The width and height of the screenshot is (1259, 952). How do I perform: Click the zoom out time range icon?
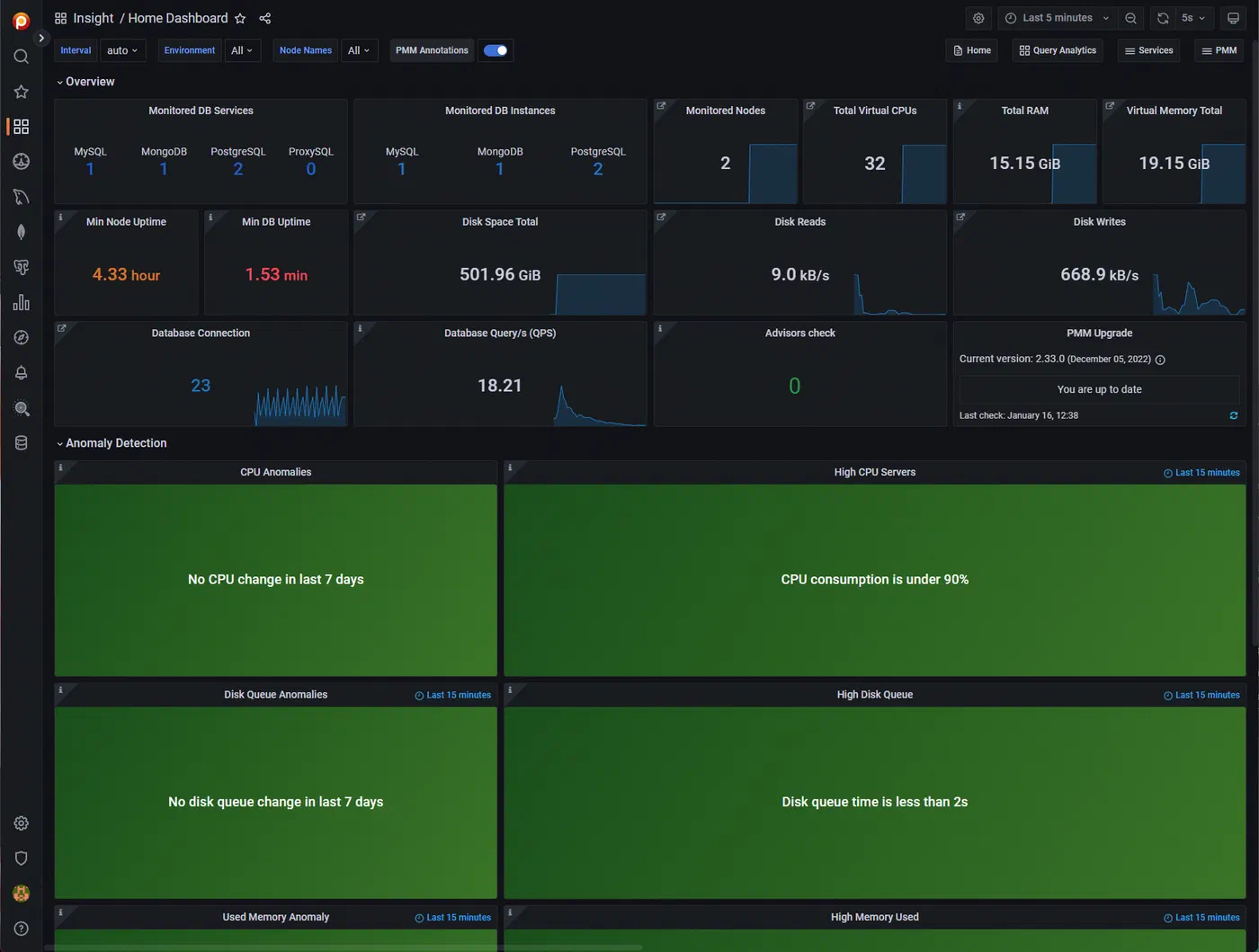click(1130, 18)
